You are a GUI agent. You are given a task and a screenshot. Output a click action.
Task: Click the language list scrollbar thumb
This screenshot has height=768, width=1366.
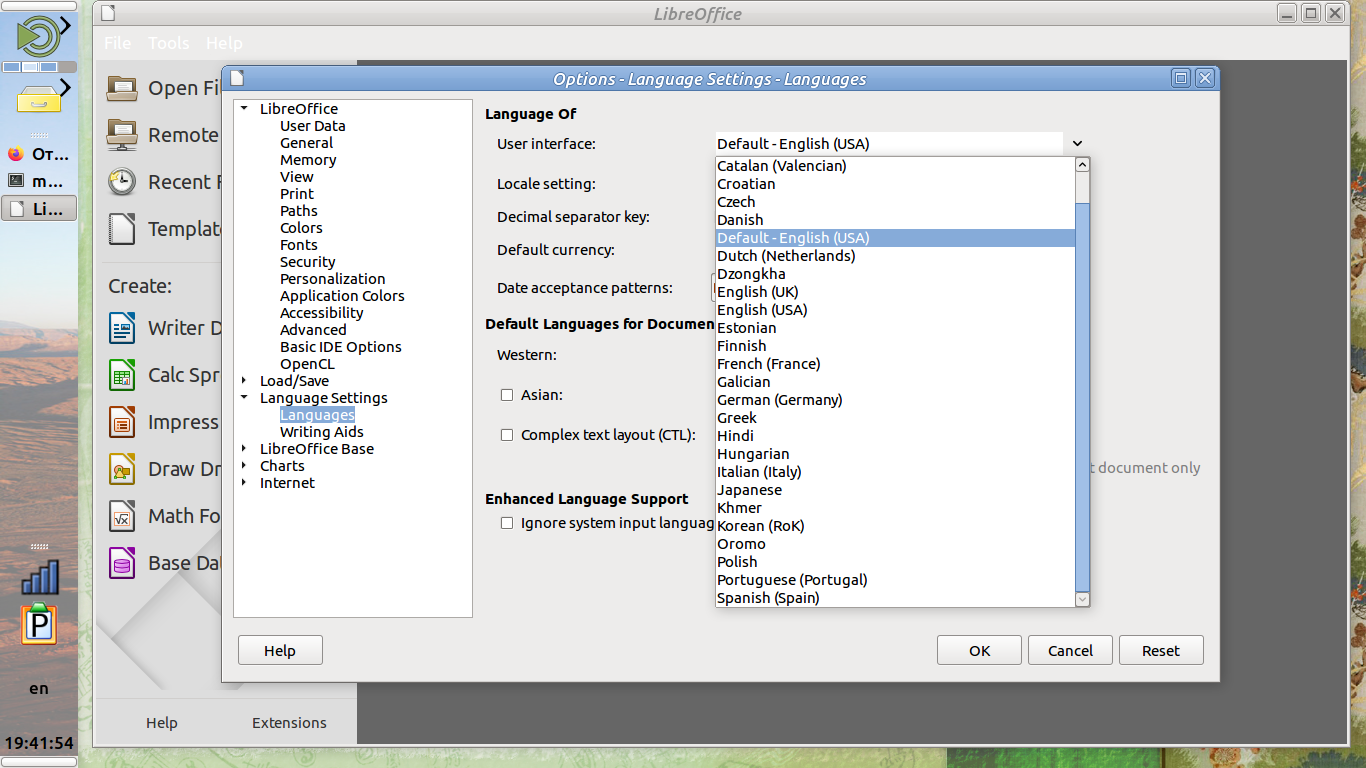[x=1082, y=396]
